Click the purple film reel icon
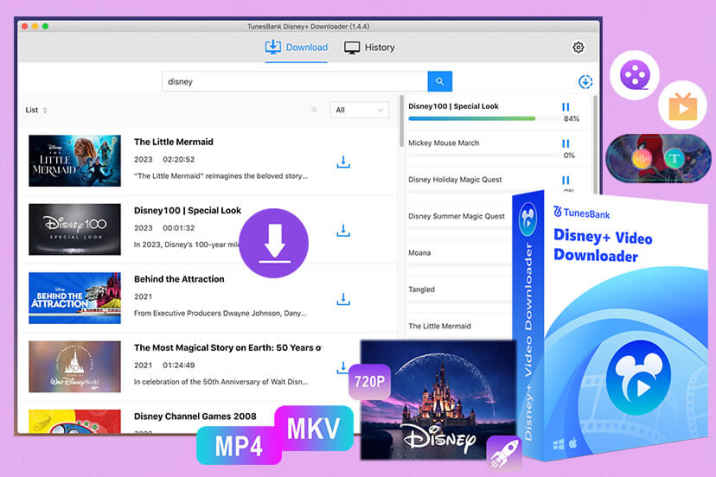This screenshot has width=716, height=477. [634, 74]
